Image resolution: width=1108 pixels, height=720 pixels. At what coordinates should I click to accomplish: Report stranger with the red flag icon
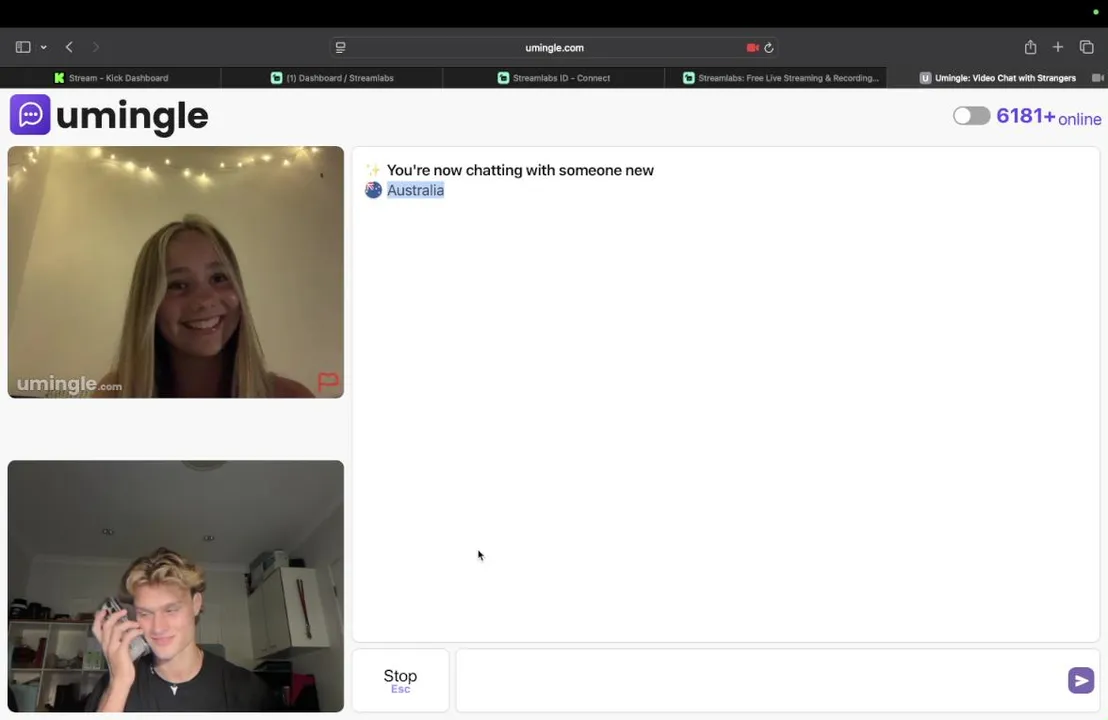pos(328,382)
